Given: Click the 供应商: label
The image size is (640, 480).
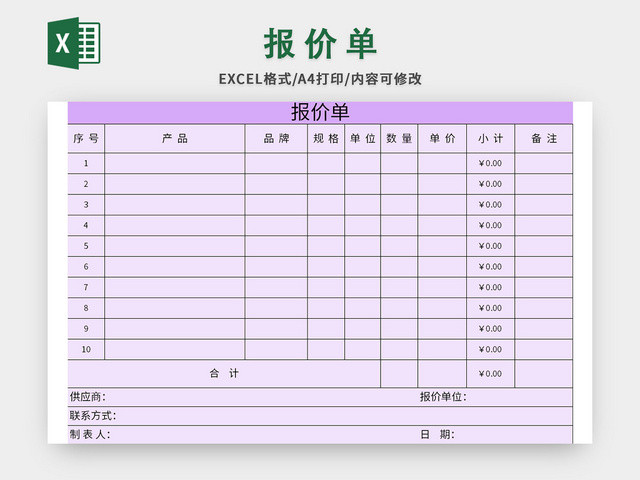Looking at the screenshot, I should pyautogui.click(x=88, y=397).
